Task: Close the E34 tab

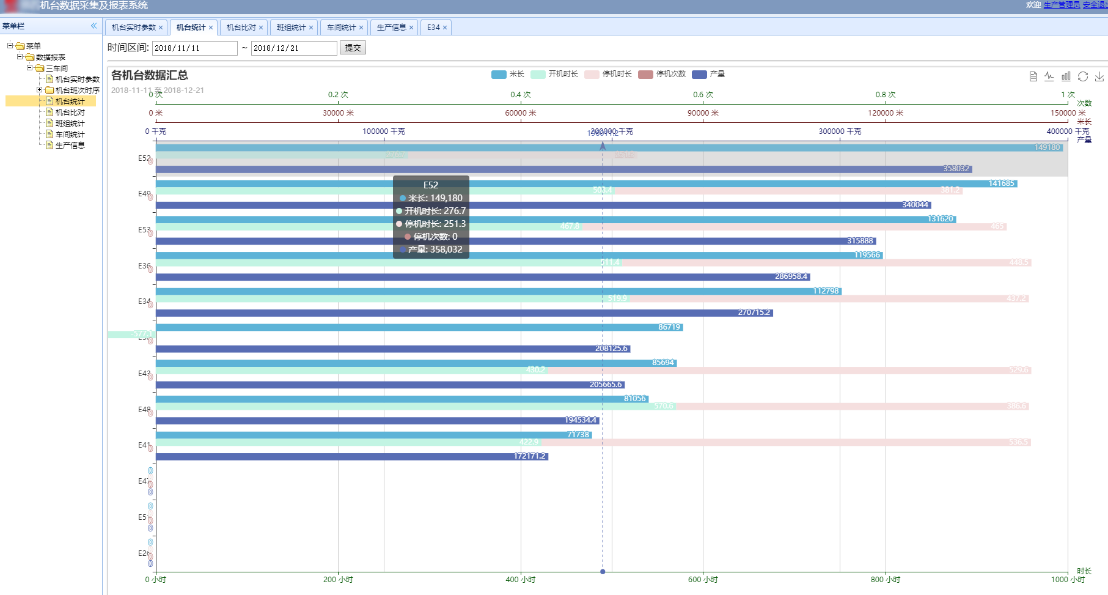Action: click(x=445, y=27)
